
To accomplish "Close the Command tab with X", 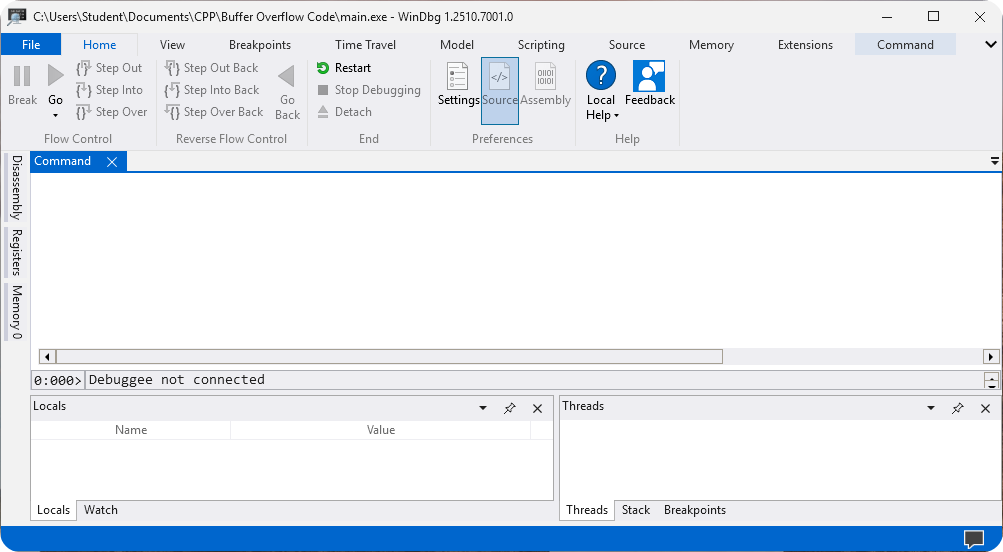I will [x=112, y=162].
